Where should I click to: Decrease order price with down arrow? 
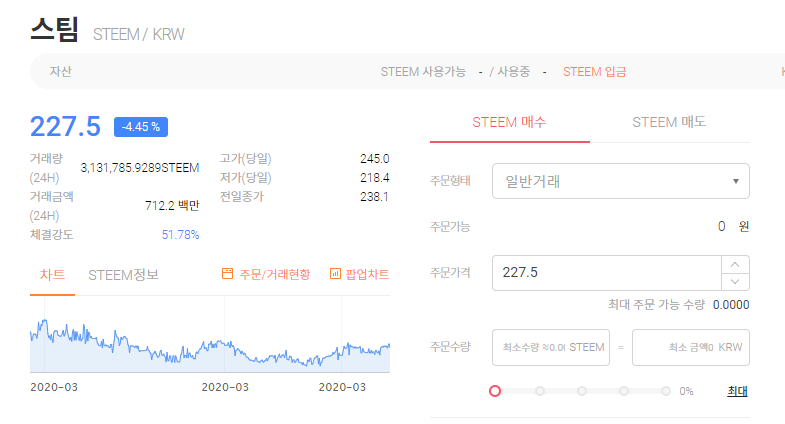pos(735,281)
